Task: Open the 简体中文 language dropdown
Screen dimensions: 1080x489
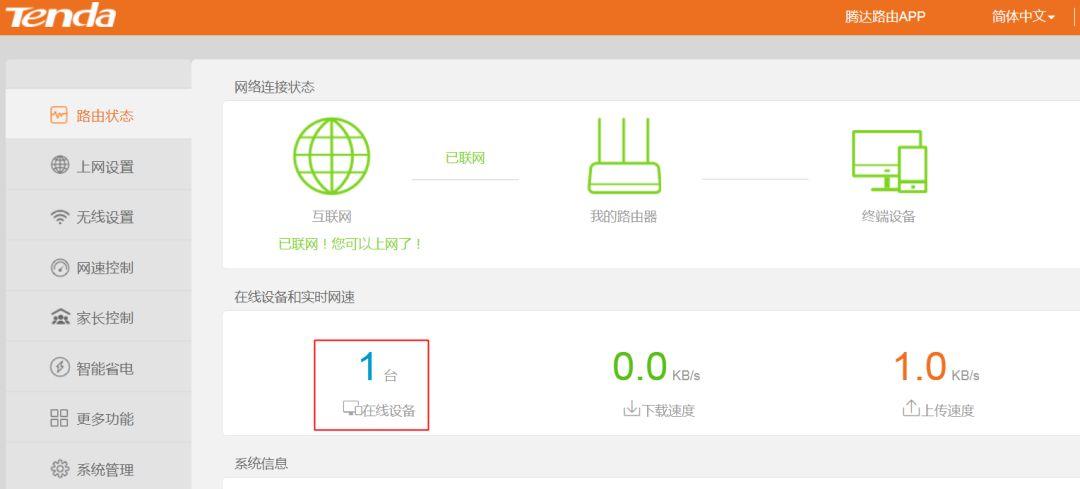Action: [1023, 17]
